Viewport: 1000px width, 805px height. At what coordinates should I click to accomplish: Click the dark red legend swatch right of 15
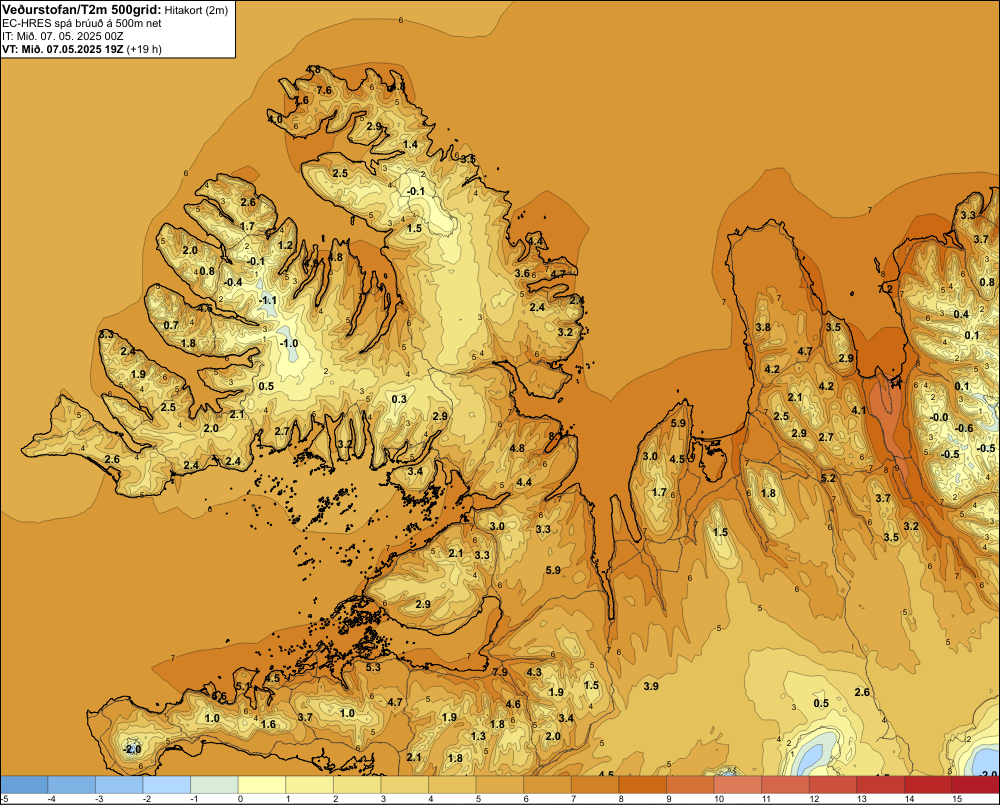[976, 785]
